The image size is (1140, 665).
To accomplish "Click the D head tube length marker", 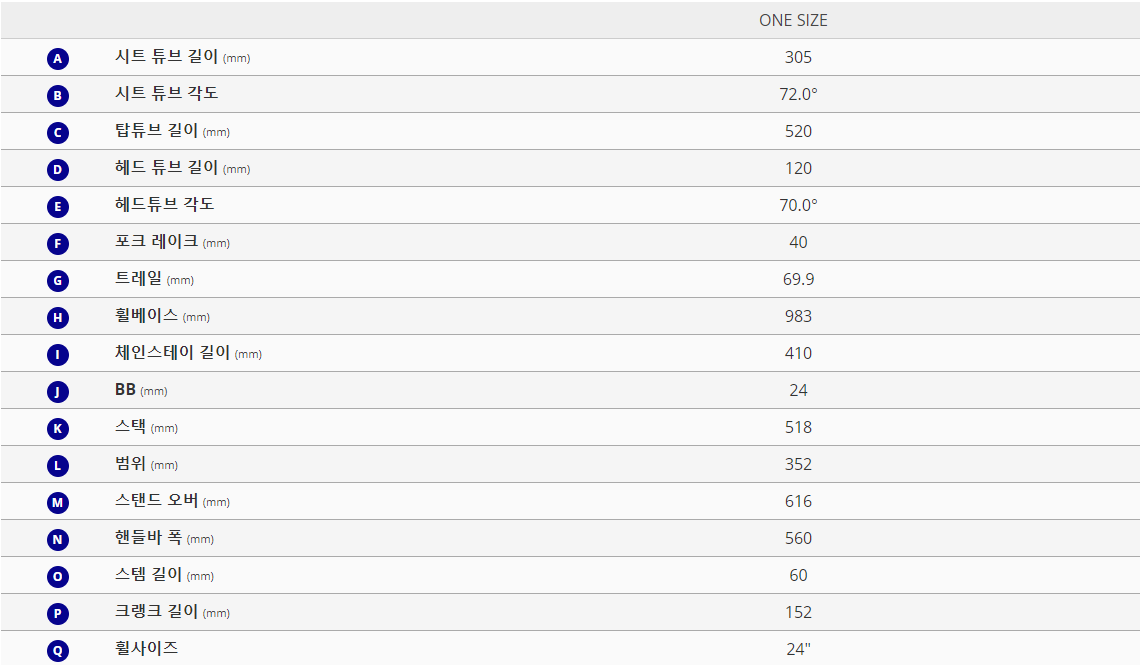I will 58,170.
